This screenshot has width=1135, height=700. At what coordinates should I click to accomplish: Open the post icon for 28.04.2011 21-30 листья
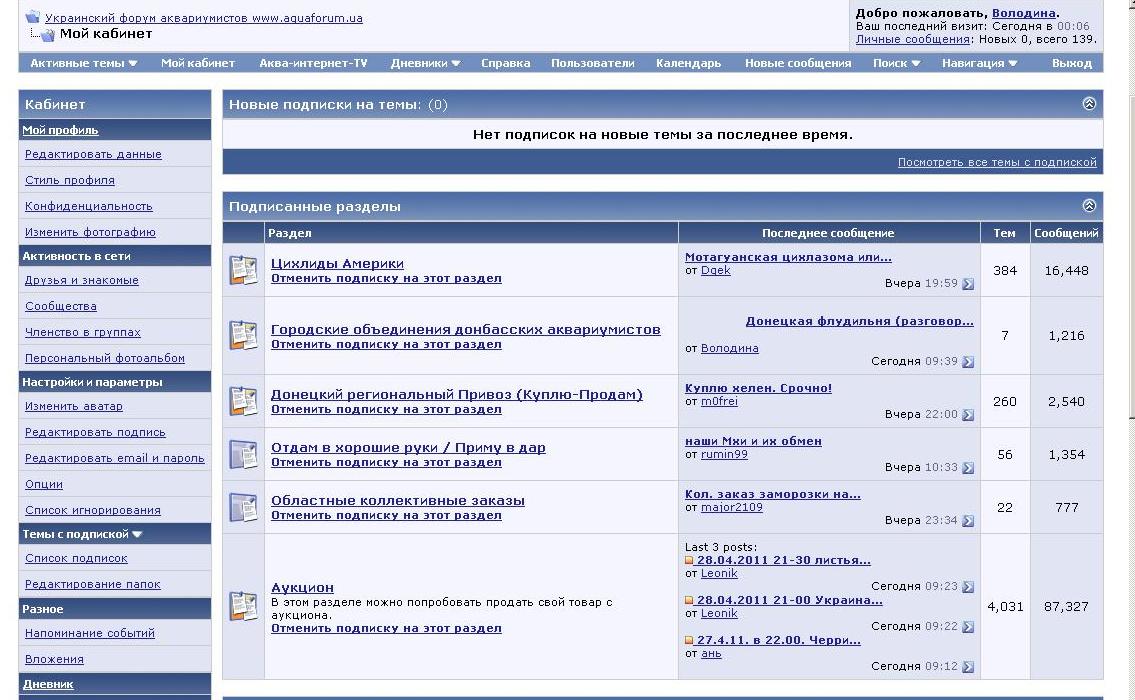coord(689,561)
